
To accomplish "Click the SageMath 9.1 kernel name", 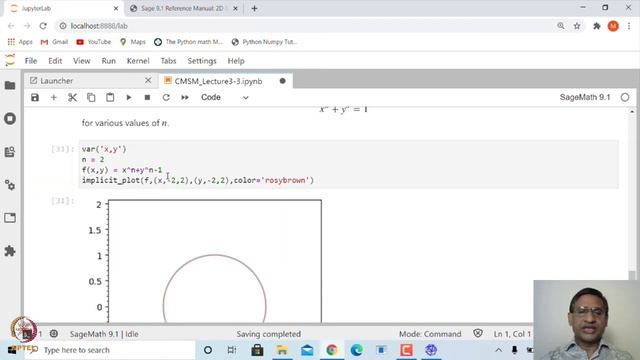I will coord(584,98).
